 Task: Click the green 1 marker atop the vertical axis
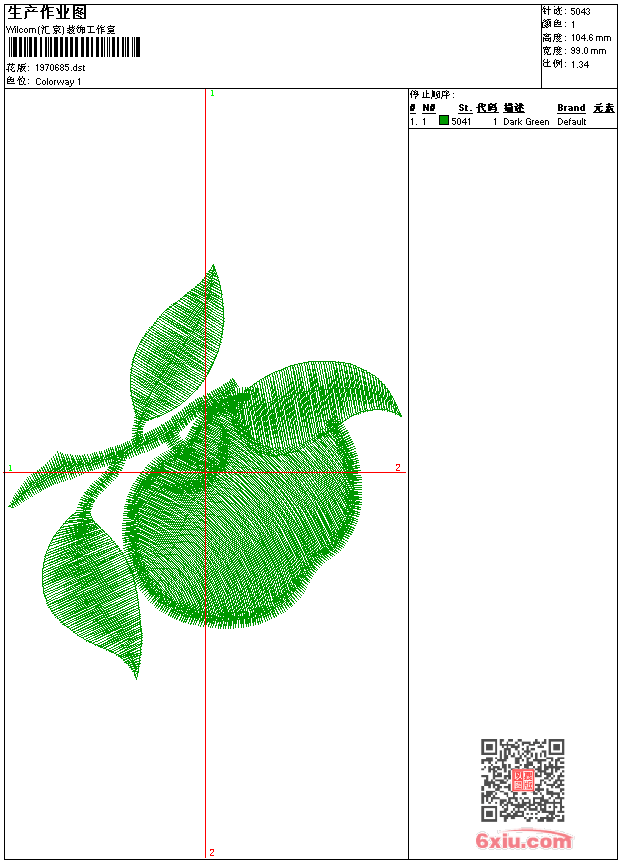click(212, 93)
